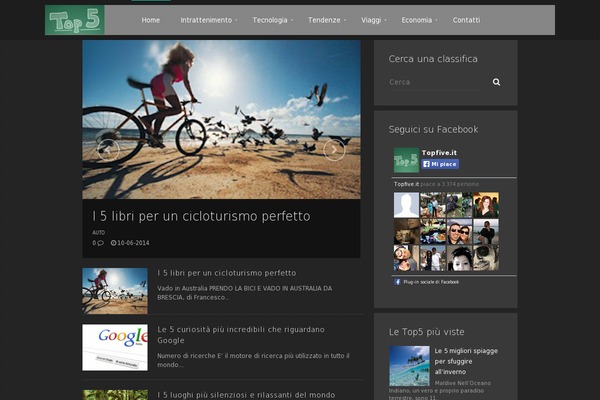
Task: Open Le 5 migliori spiagge article
Action: coord(466,361)
